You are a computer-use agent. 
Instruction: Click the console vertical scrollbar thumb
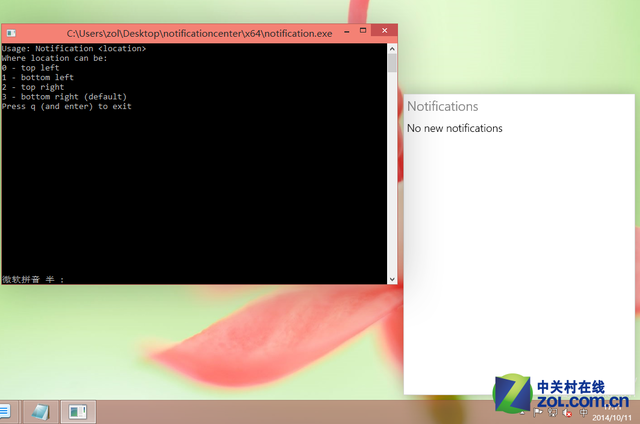[392, 64]
